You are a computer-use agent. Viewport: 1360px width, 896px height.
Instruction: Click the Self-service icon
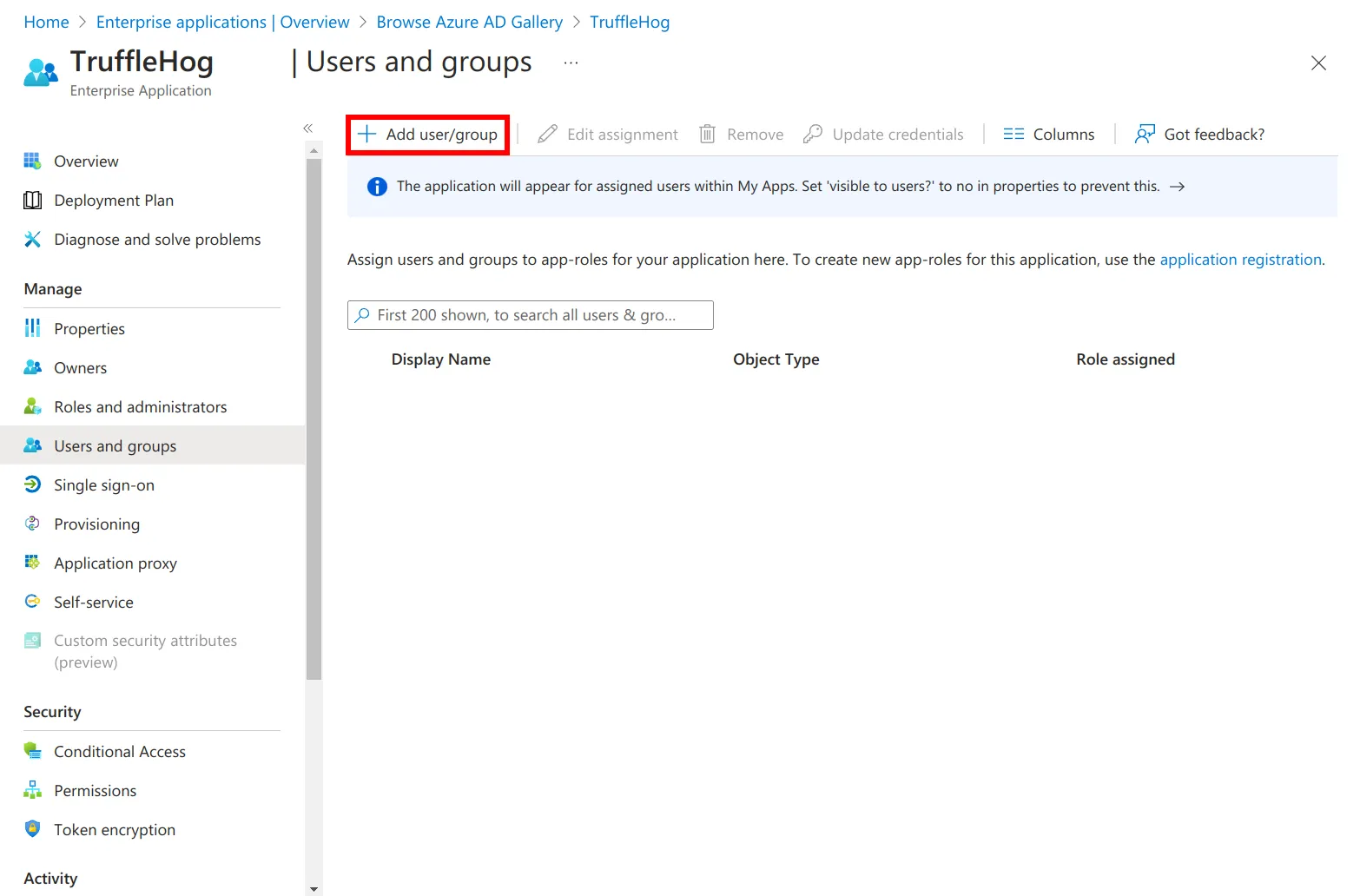pyautogui.click(x=32, y=602)
